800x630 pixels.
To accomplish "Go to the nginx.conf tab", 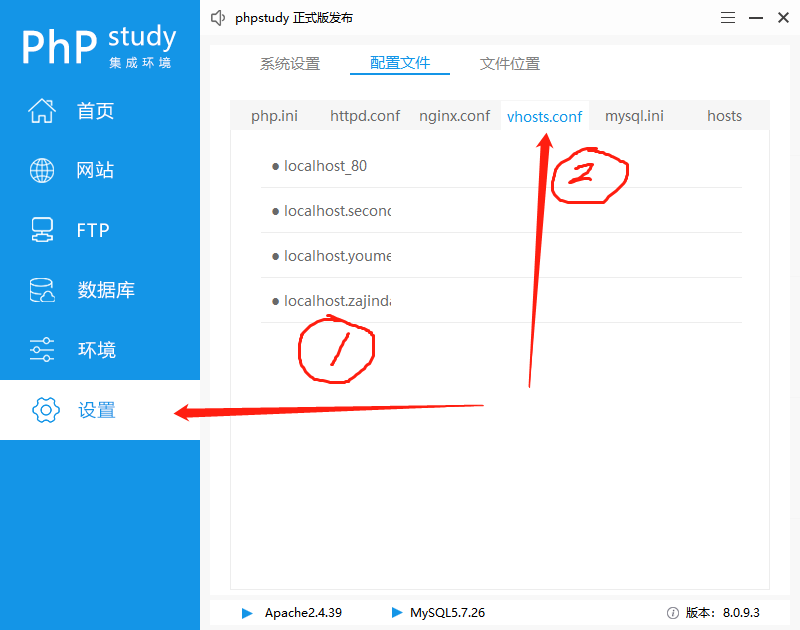I will coord(454,116).
